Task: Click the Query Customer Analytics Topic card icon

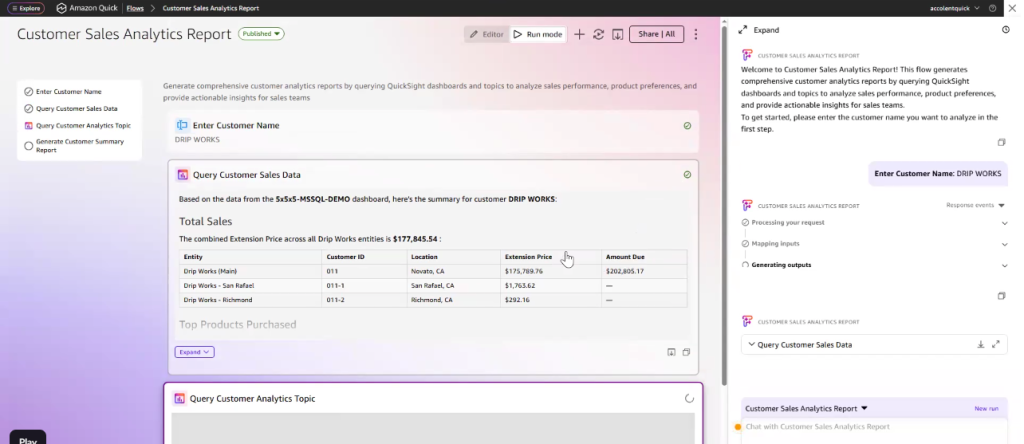Action: [x=179, y=398]
